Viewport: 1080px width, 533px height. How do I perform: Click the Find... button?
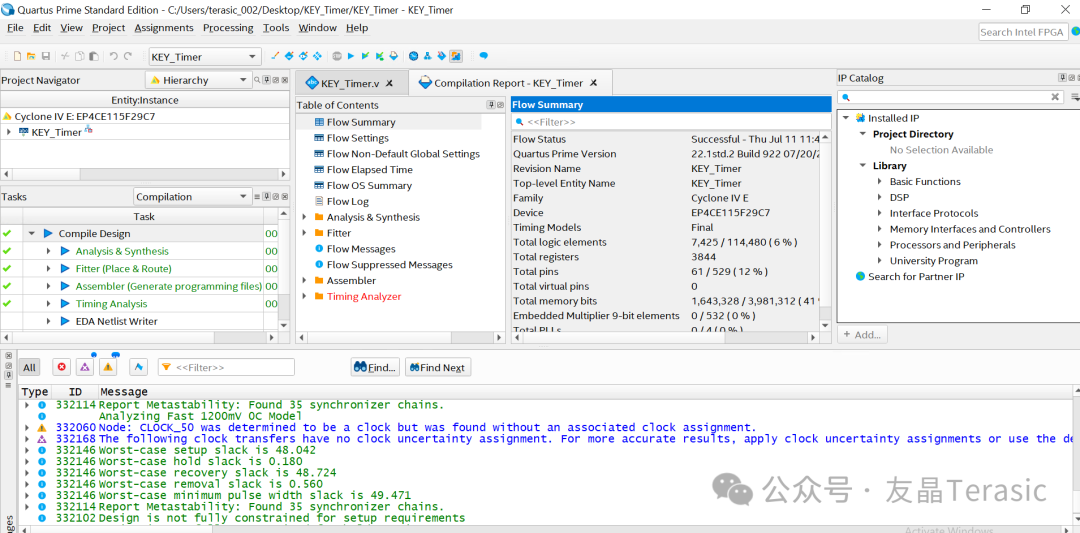tap(375, 368)
